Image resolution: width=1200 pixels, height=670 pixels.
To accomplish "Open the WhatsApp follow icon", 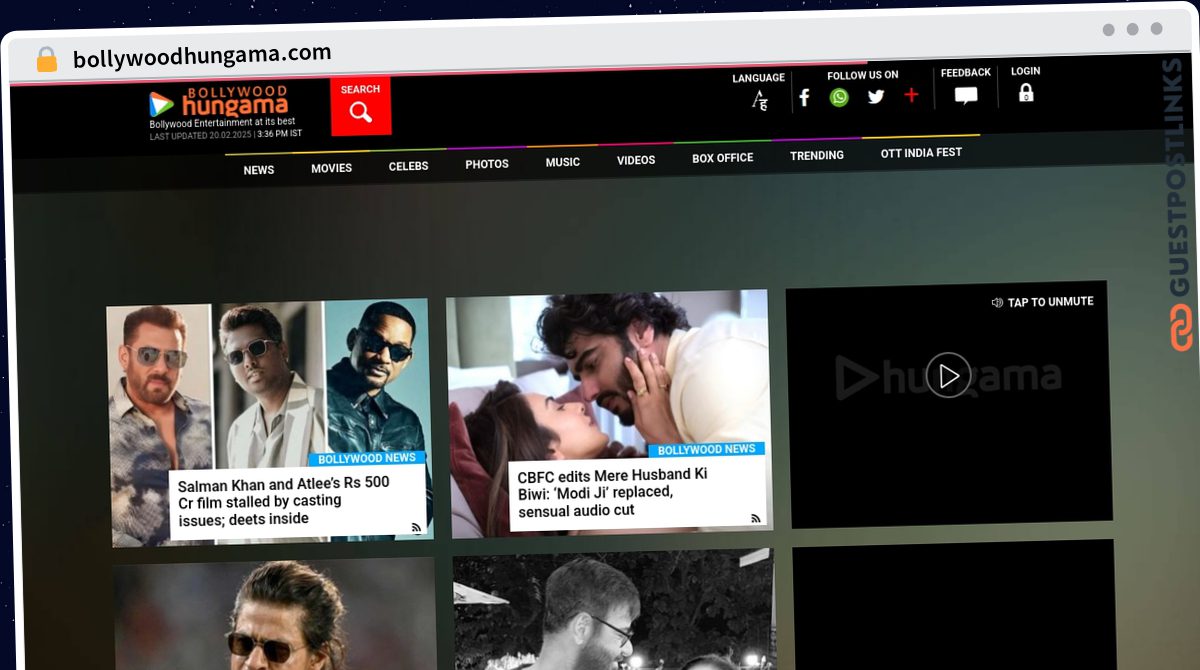I will tap(839, 97).
